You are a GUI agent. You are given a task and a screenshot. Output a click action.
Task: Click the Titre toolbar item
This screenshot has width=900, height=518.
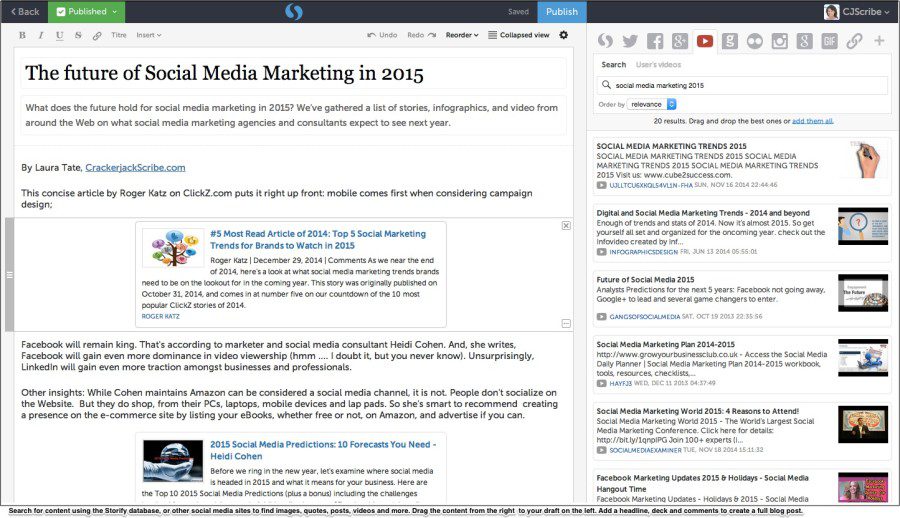(119, 35)
